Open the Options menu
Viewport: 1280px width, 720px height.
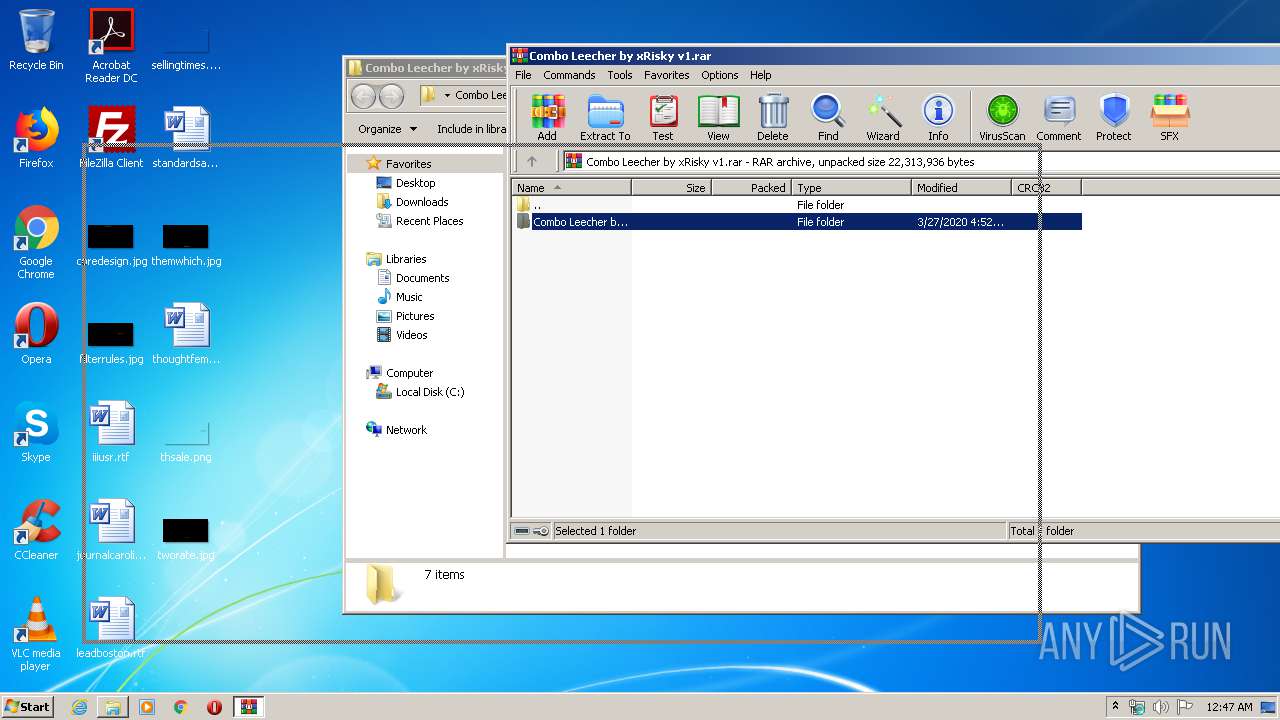(x=719, y=75)
